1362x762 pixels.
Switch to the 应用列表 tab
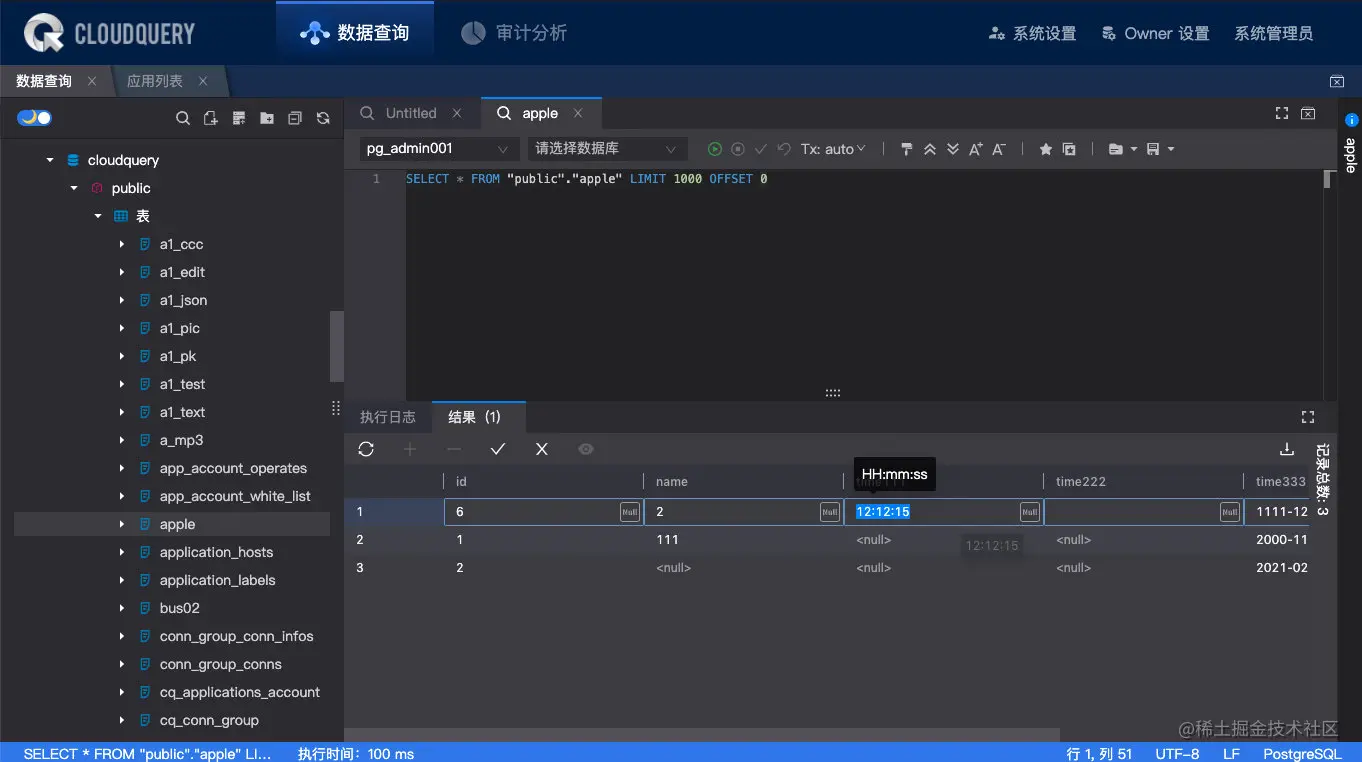click(x=155, y=81)
